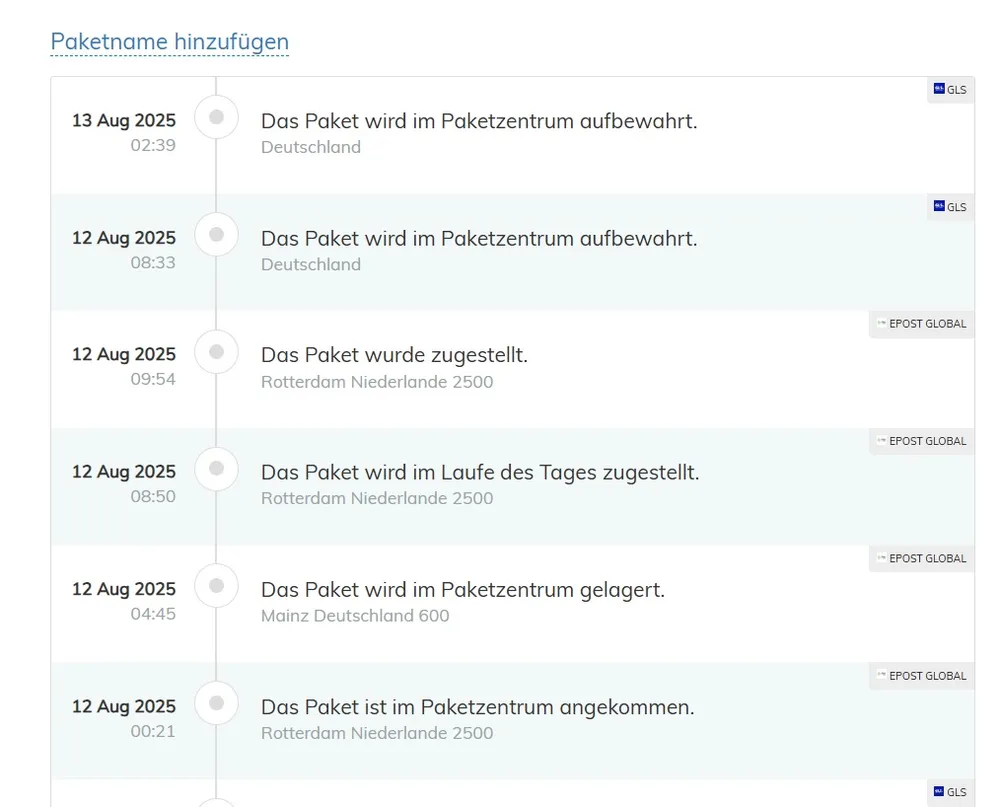This screenshot has width=1000, height=807.
Task: Click GLS badge on 12 Aug 08:33 entry
Action: pyautogui.click(x=950, y=207)
